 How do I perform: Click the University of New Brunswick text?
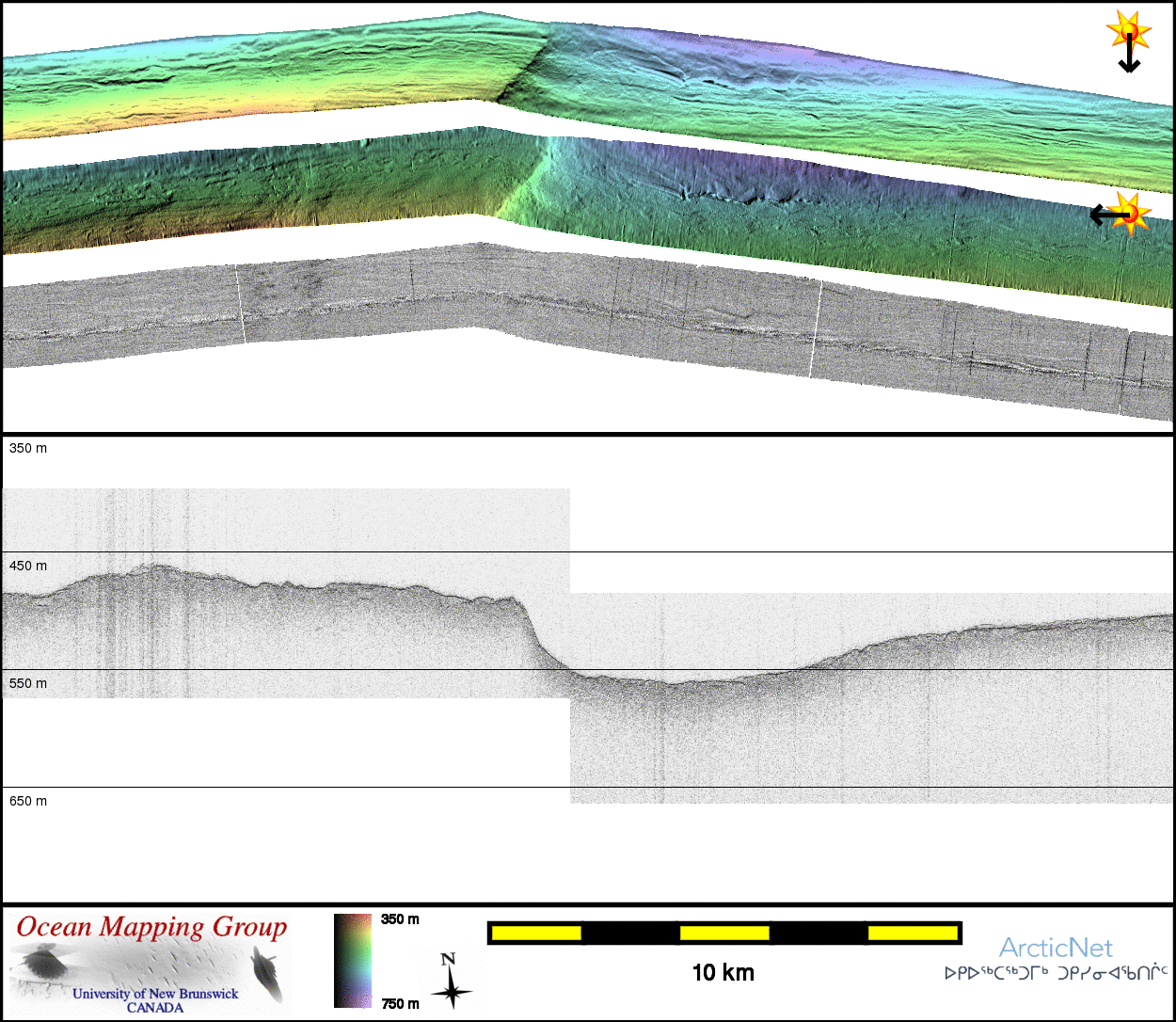pyautogui.click(x=155, y=994)
